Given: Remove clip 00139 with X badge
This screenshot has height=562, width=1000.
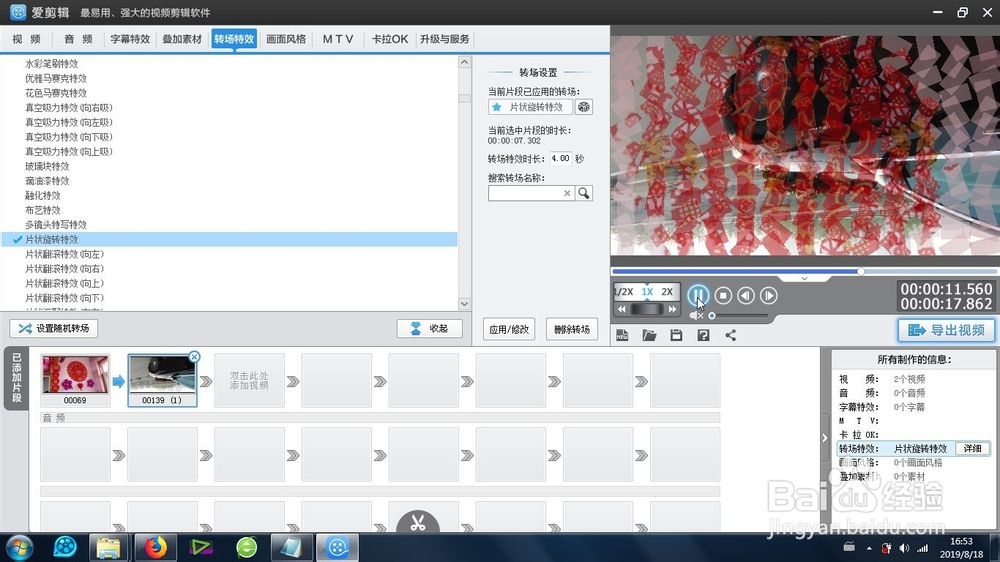Looking at the screenshot, I should tap(195, 357).
